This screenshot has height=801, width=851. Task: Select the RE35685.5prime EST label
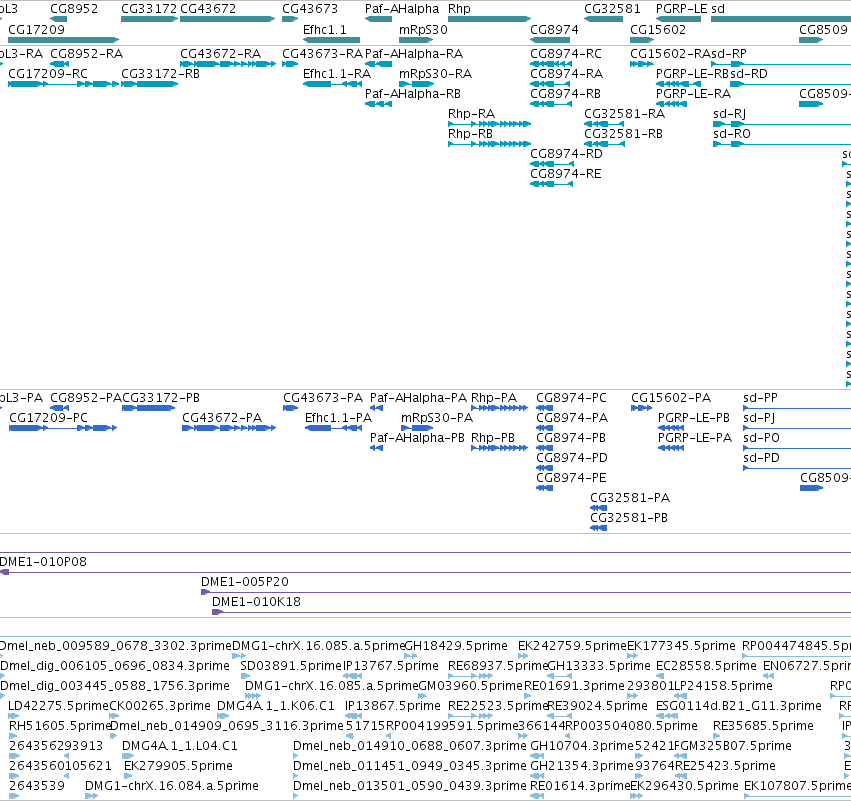pos(763,726)
